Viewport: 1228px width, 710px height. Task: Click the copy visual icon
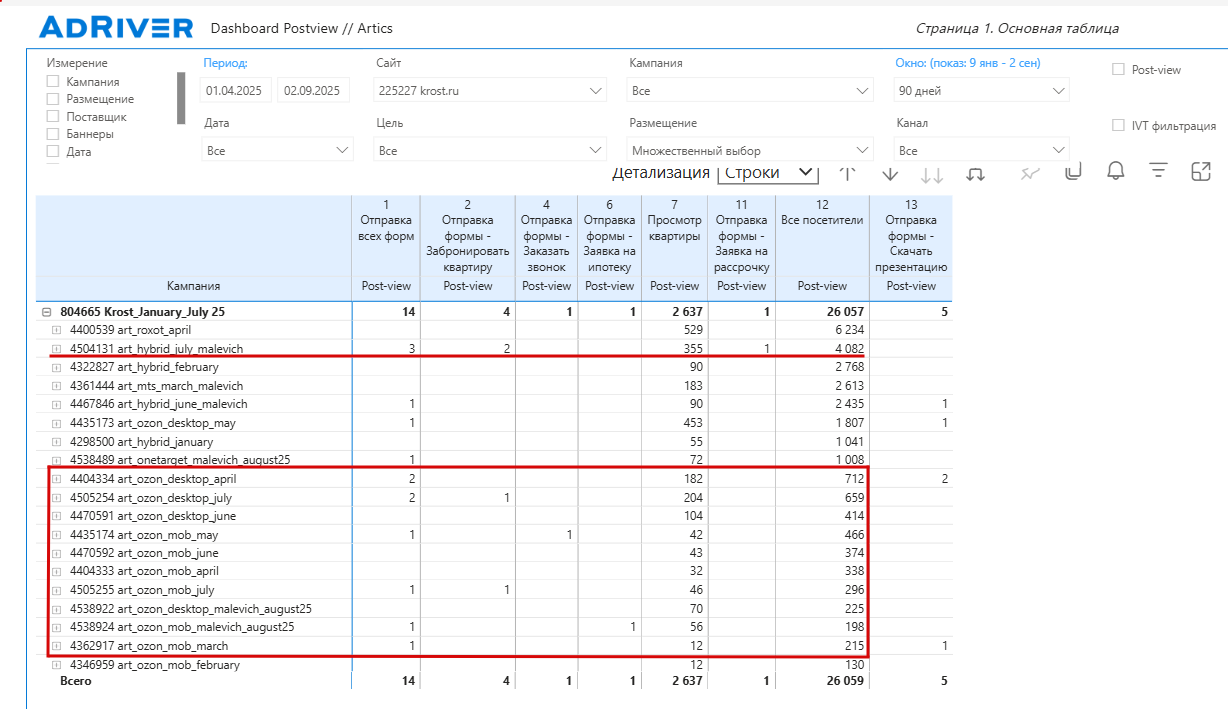[x=1073, y=171]
